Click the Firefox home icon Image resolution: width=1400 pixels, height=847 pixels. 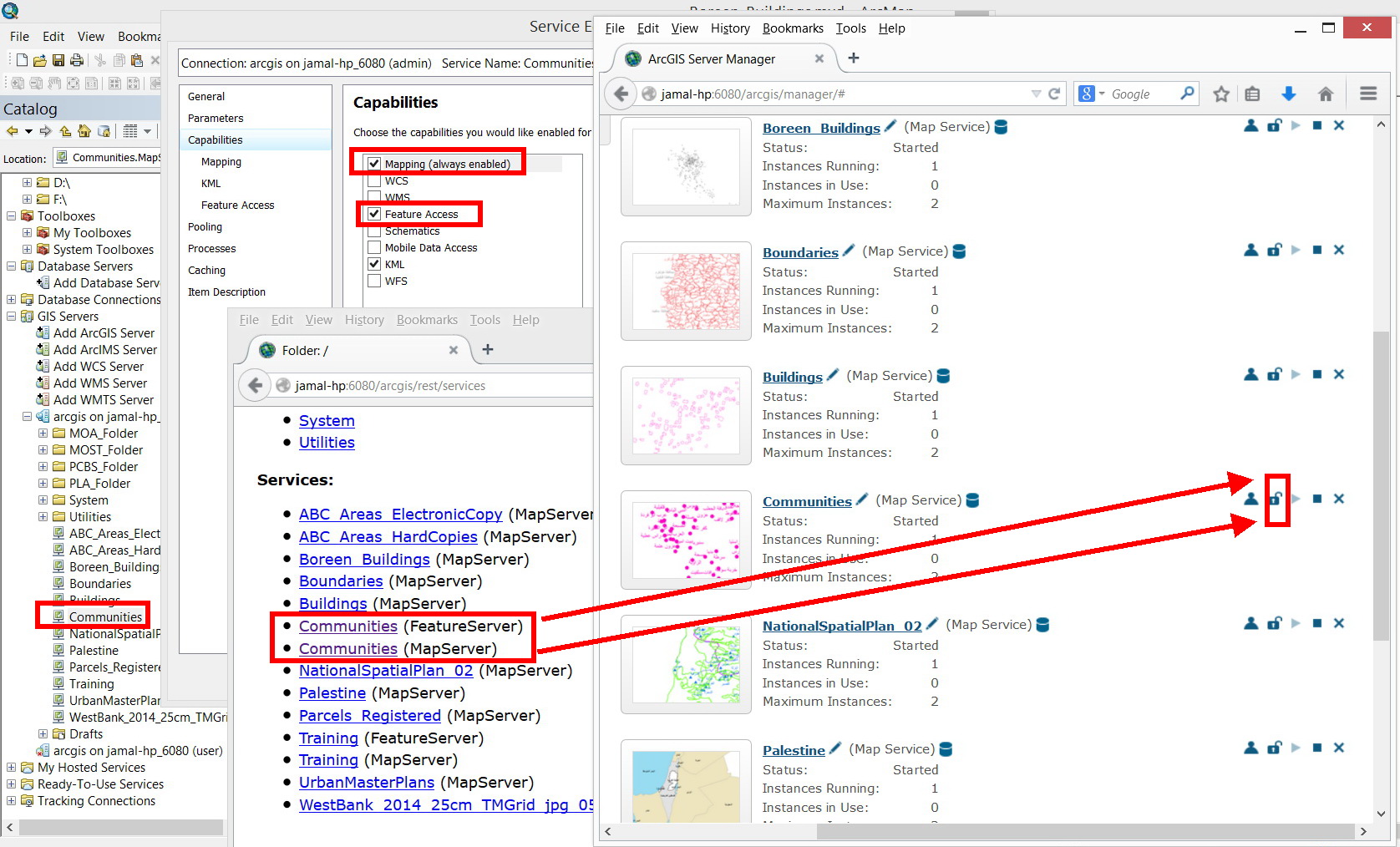(1326, 94)
